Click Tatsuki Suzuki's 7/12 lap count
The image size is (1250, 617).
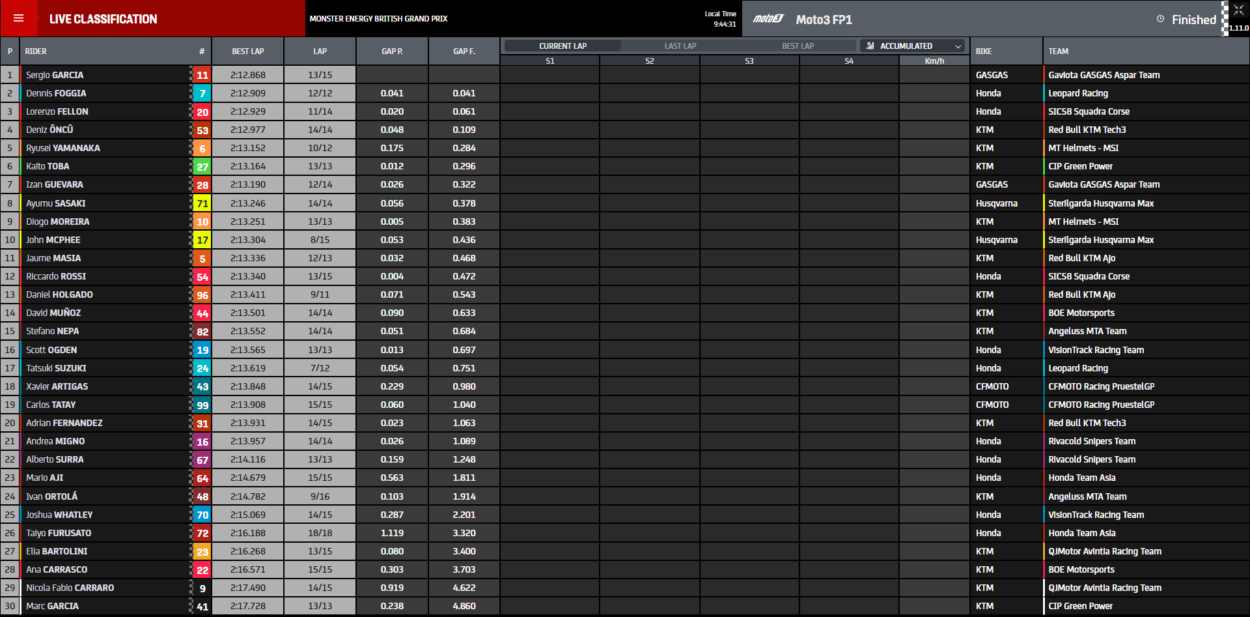click(x=320, y=368)
